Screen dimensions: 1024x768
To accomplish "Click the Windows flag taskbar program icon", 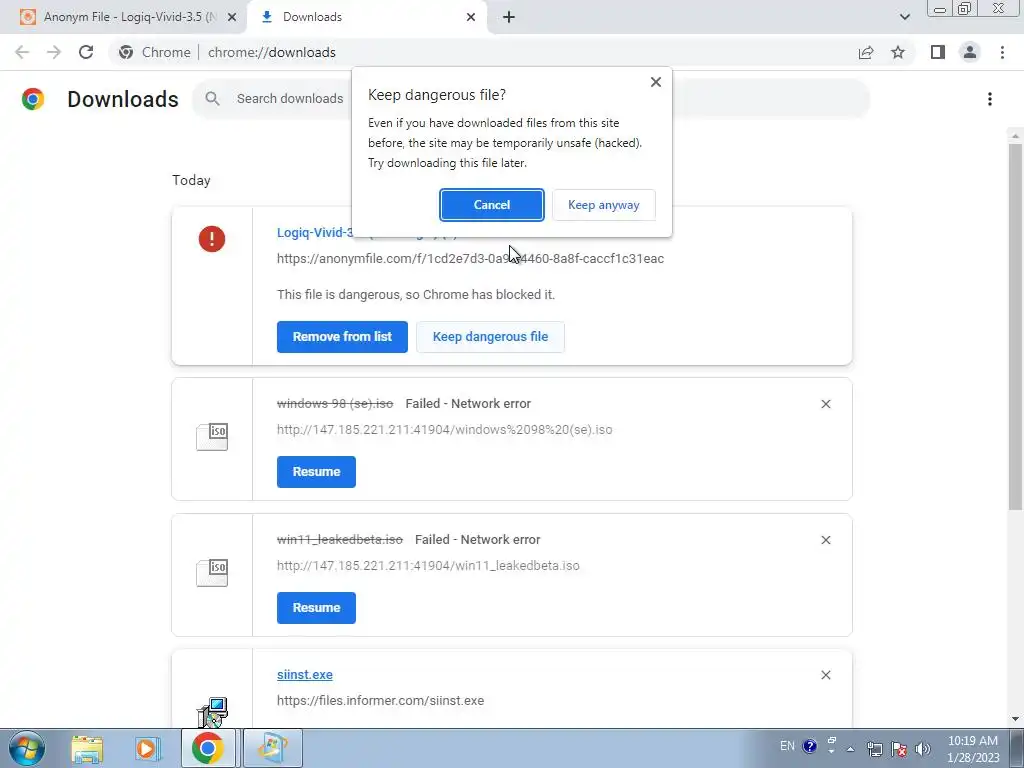I will tap(272, 748).
